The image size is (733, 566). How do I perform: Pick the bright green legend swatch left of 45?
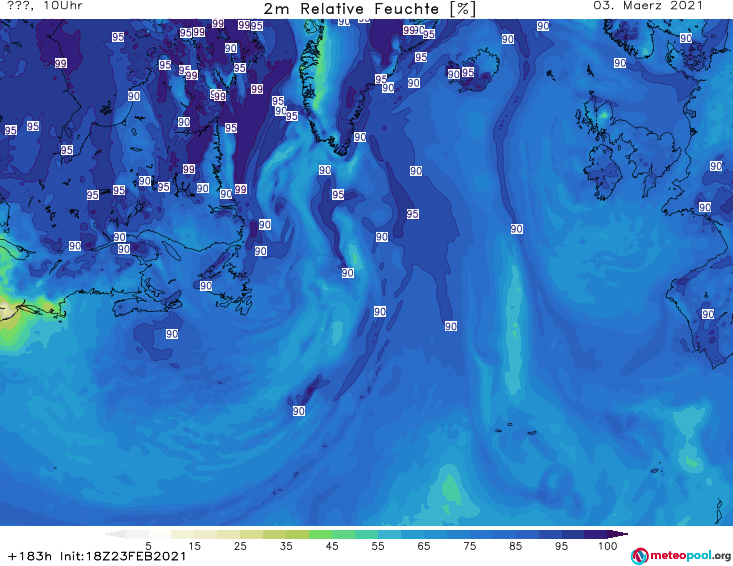[x=320, y=534]
